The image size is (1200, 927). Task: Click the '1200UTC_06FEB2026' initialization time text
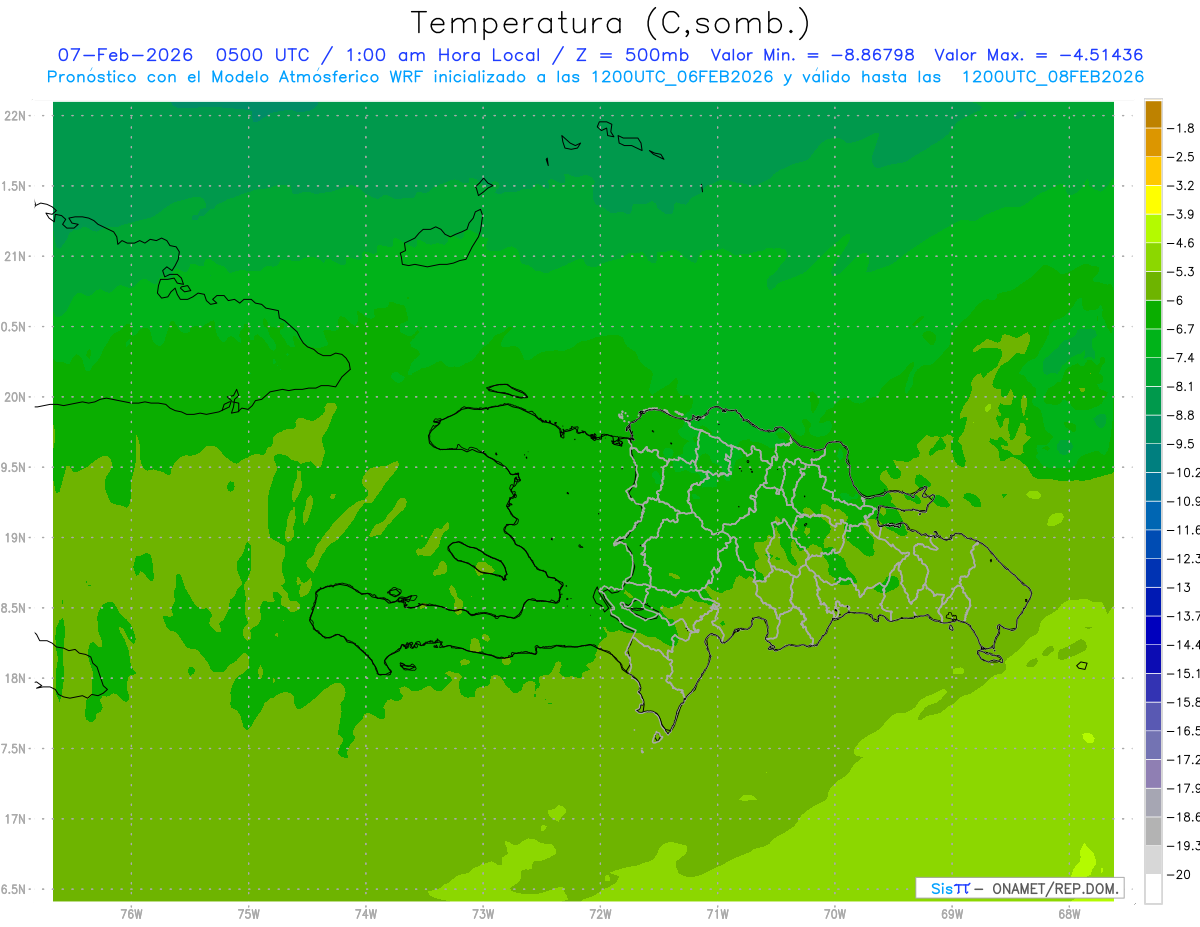[681, 77]
